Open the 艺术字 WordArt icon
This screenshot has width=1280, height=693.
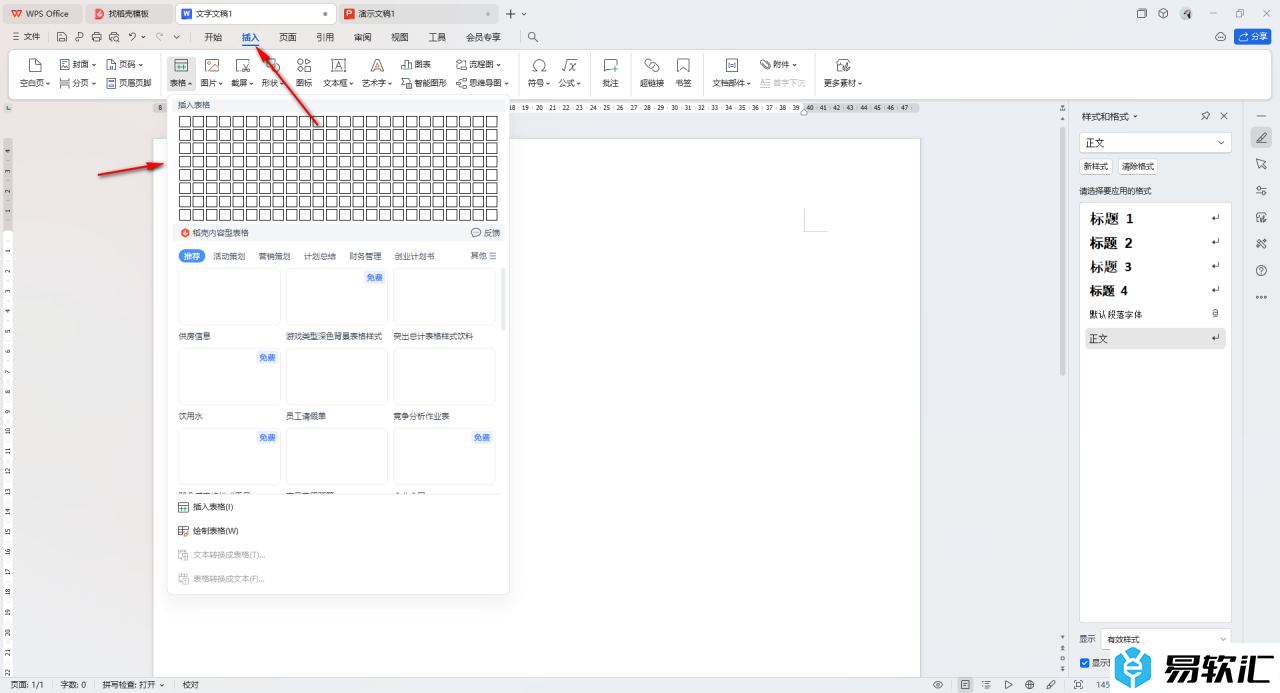tap(377, 65)
